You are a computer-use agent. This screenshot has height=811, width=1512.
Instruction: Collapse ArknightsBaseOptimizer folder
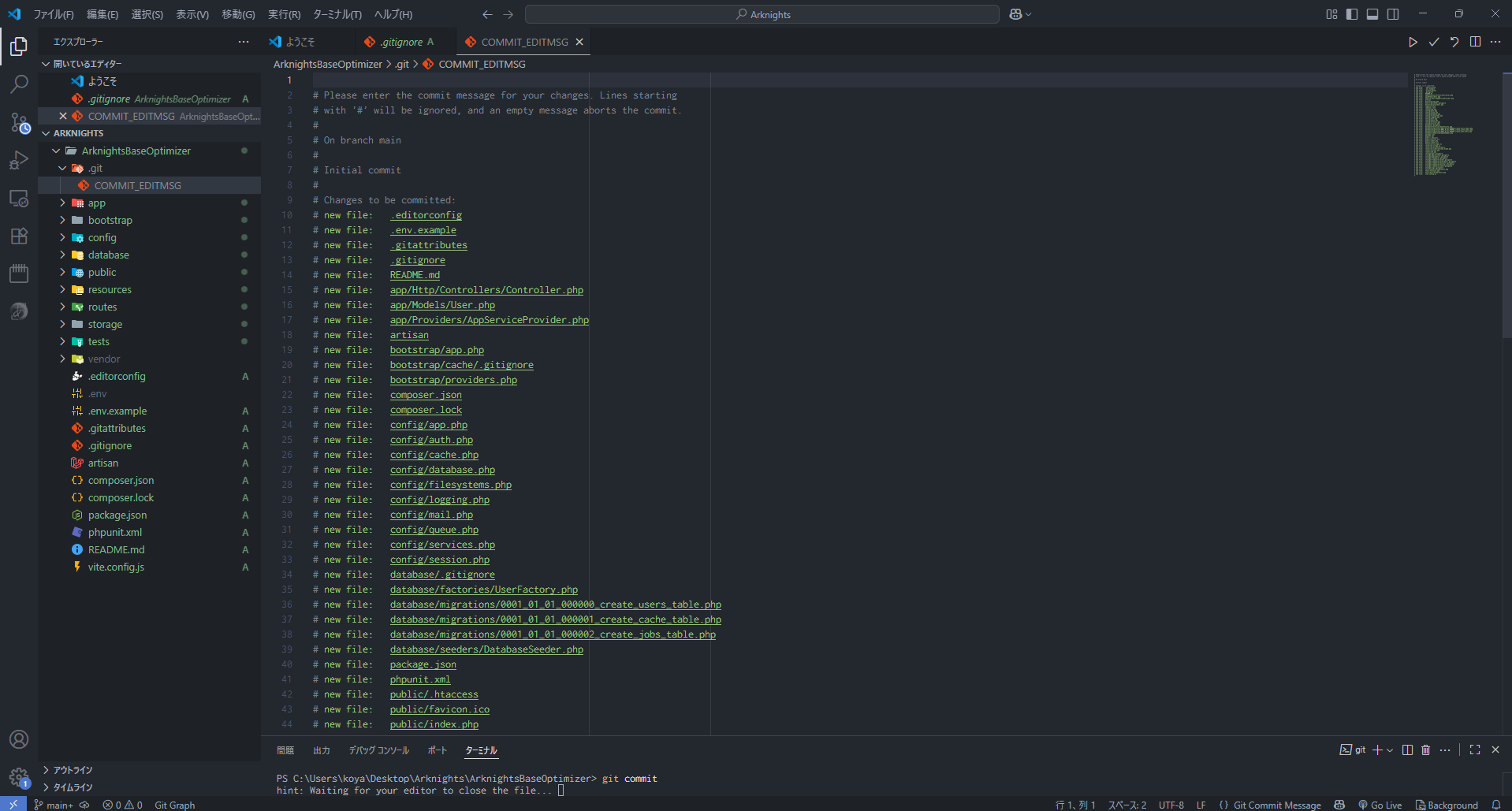tap(56, 151)
